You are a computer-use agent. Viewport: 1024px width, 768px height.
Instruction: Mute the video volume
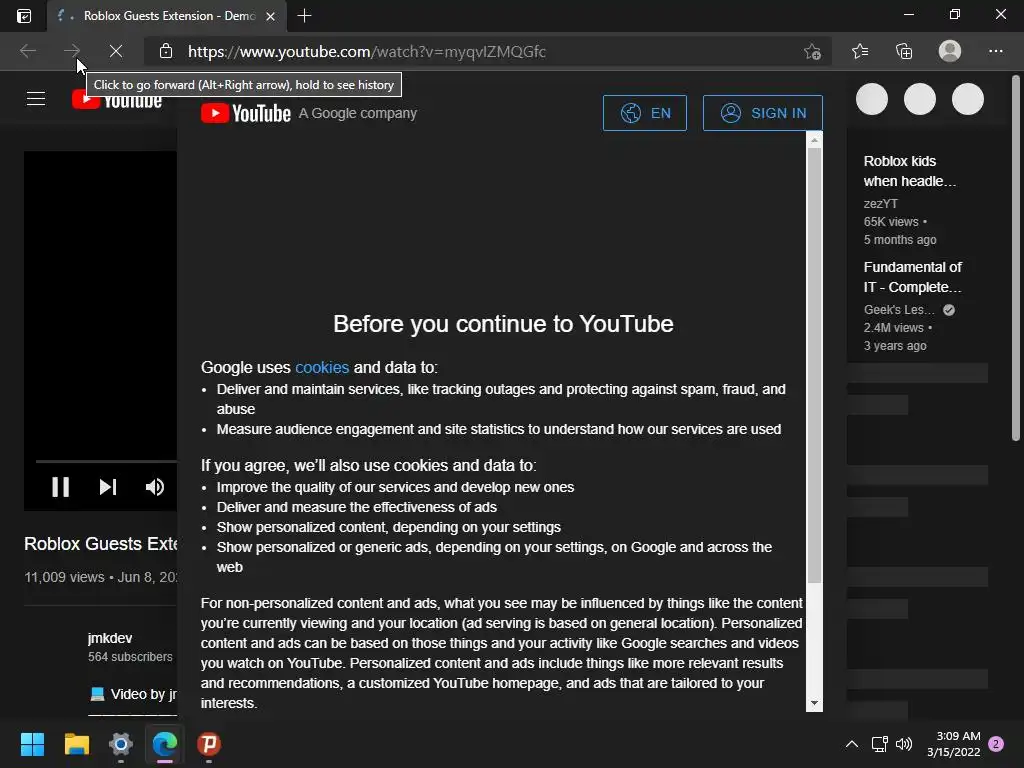tap(155, 487)
